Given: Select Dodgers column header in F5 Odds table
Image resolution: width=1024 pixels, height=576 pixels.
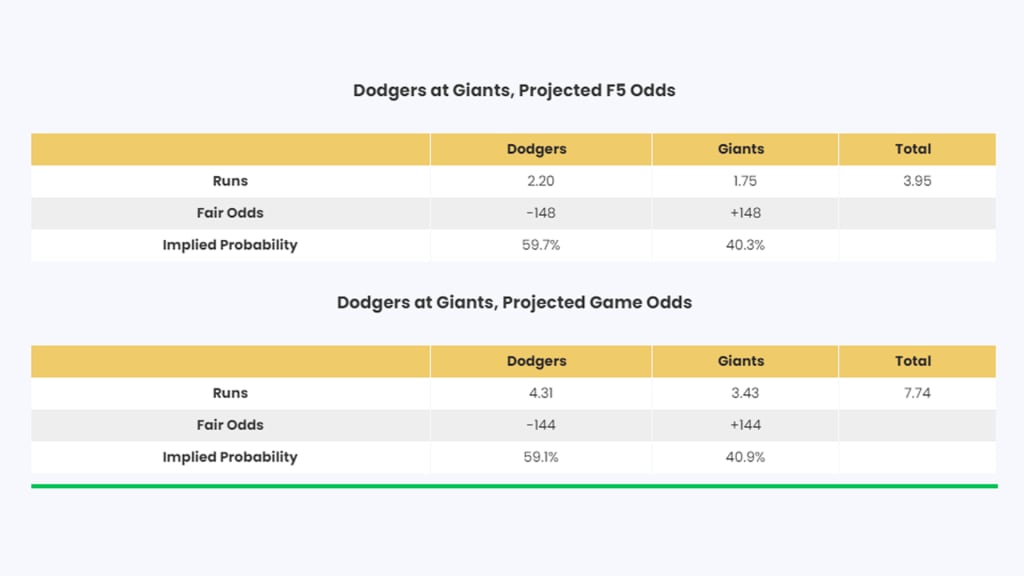Looking at the screenshot, I should pos(537,149).
